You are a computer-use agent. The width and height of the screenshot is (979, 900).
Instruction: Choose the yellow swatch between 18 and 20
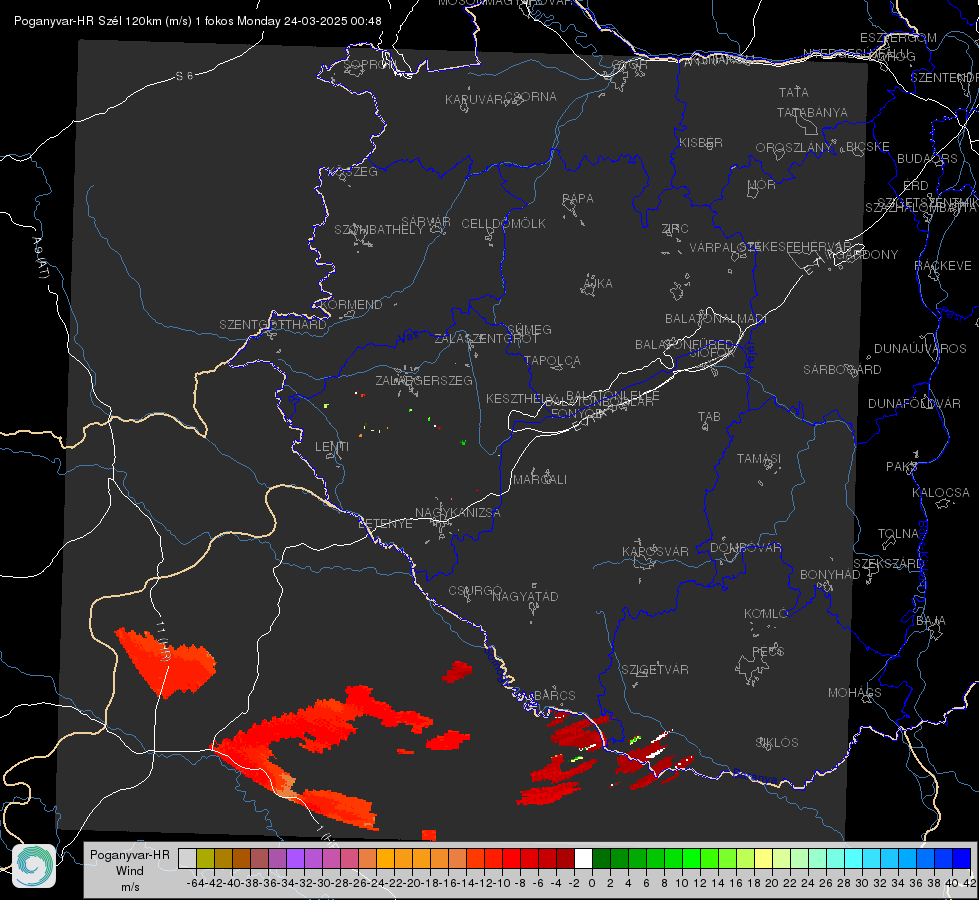[763, 858]
